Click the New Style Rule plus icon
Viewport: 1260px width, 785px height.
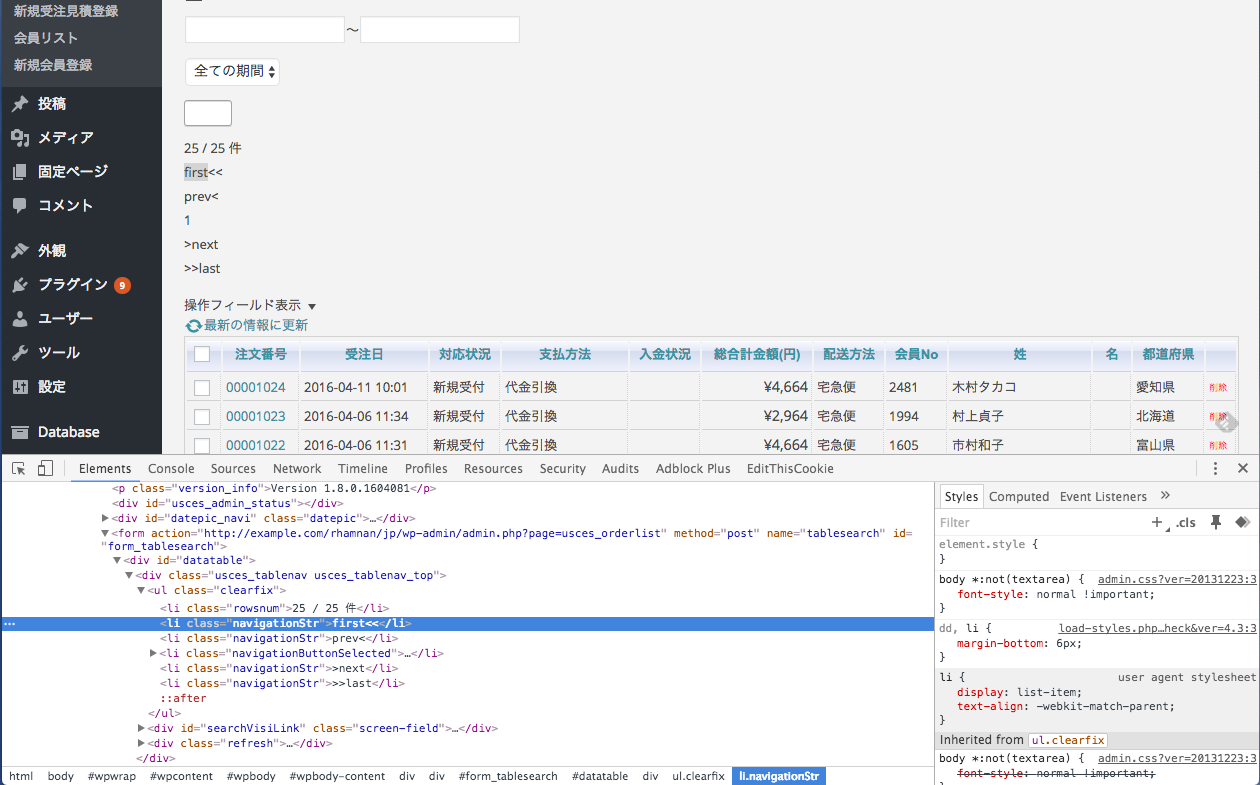click(1157, 522)
